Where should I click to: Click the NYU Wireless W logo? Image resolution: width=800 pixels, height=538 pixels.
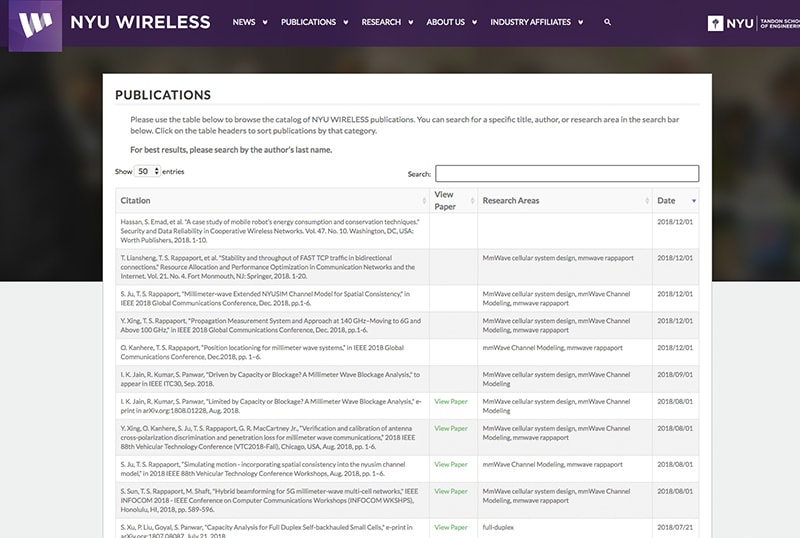35,24
